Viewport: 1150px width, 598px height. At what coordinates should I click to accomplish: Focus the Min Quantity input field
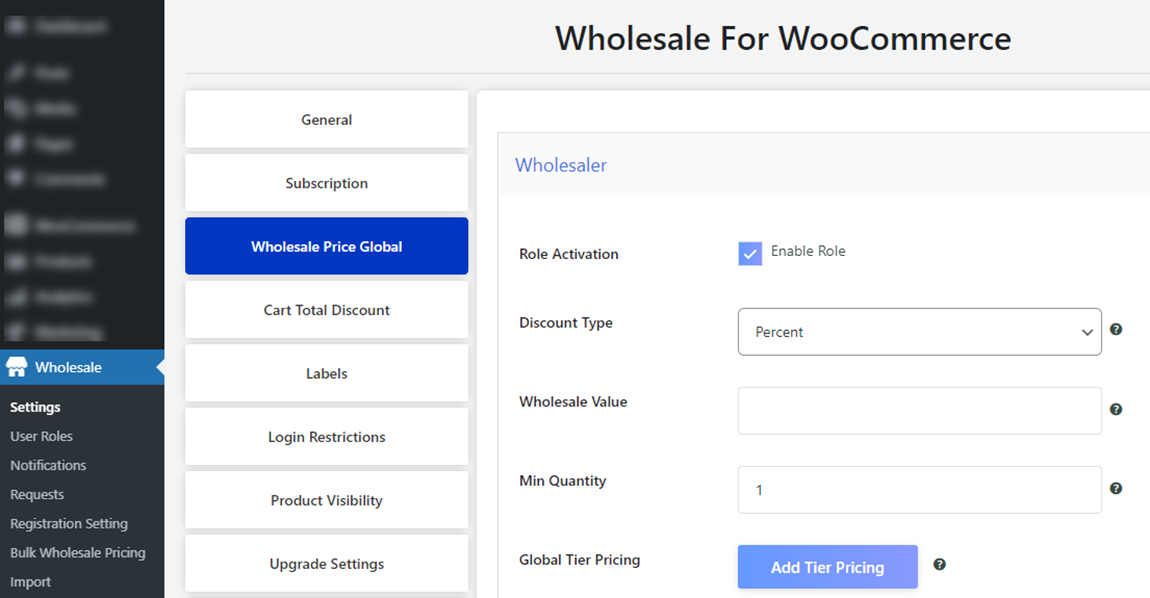tap(919, 490)
